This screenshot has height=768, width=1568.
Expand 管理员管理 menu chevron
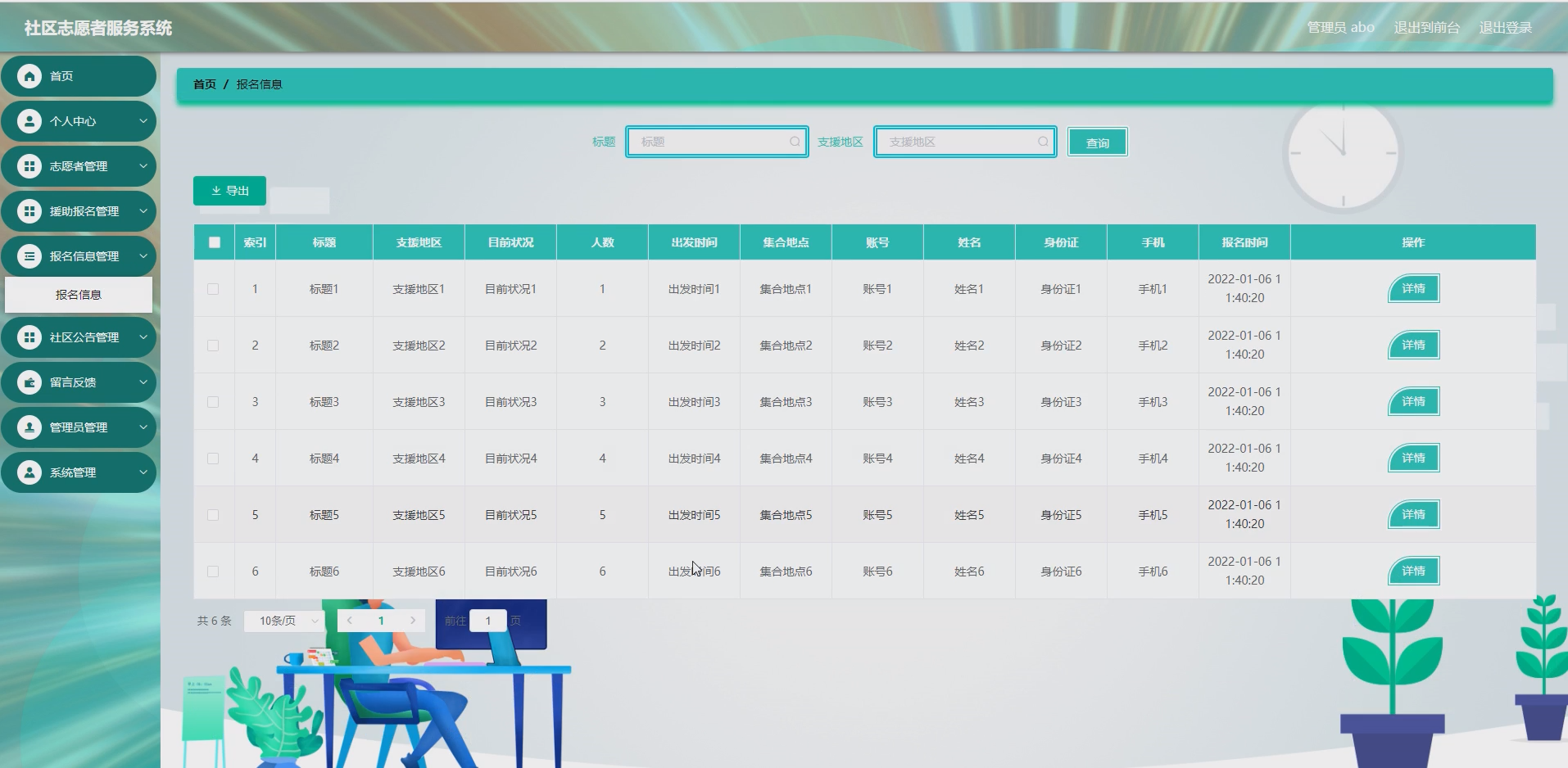click(143, 427)
